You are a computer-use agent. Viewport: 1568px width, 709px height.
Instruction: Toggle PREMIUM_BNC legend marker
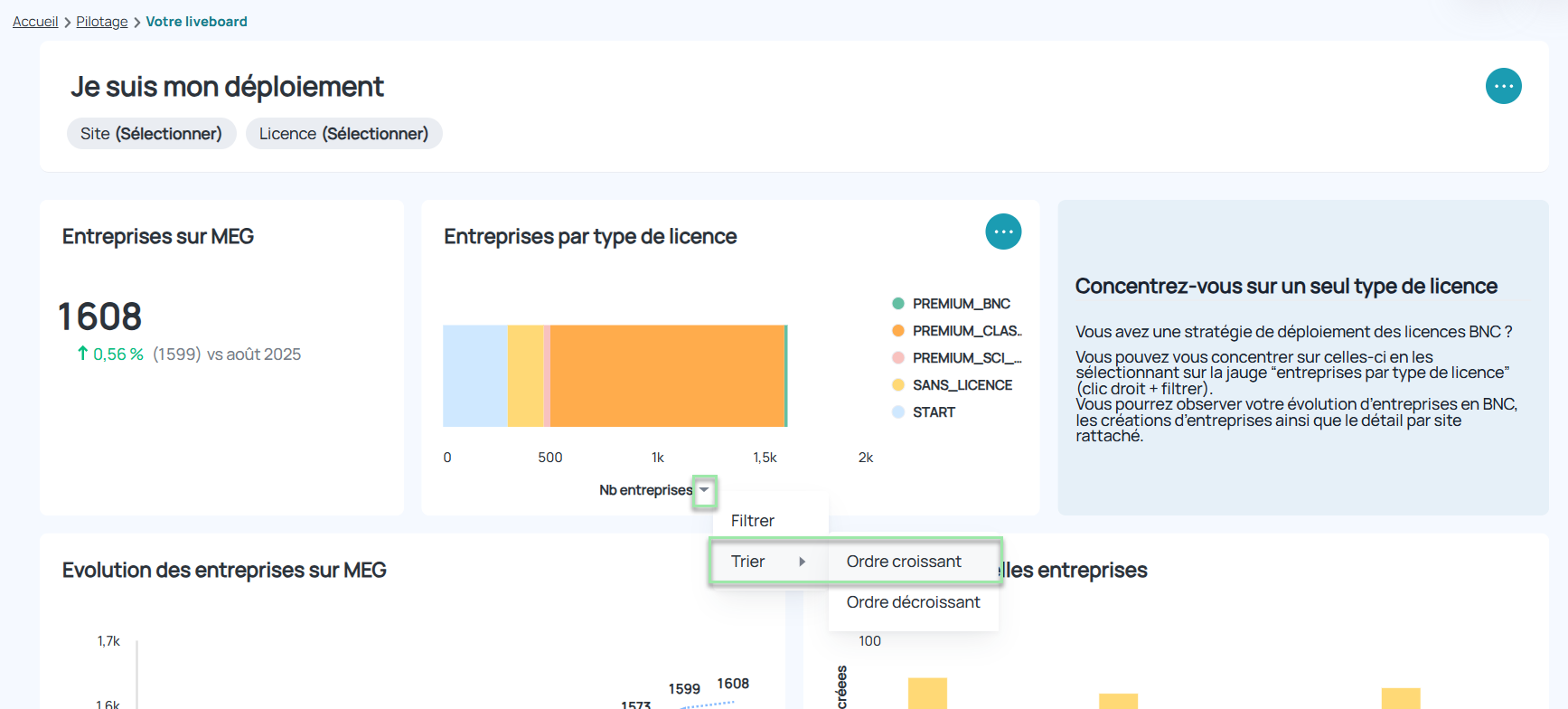(x=898, y=304)
